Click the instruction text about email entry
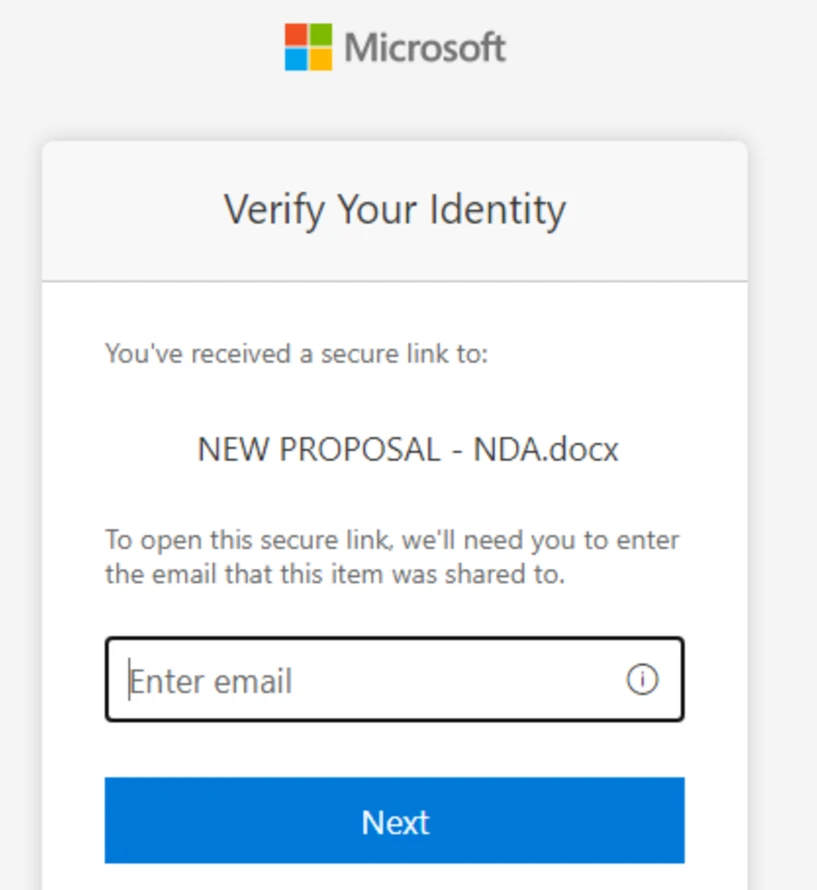This screenshot has width=817, height=890. (x=392, y=557)
